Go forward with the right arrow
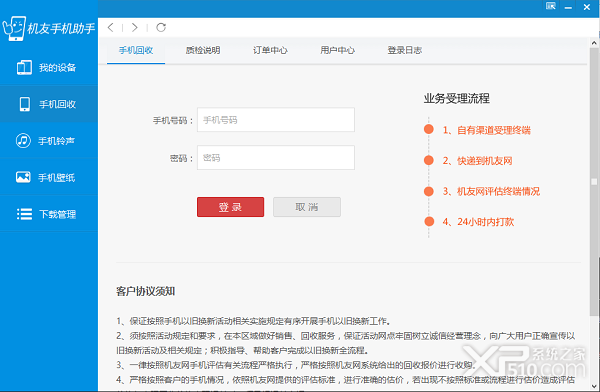Screen dimensions: 600x392 tap(134, 27)
